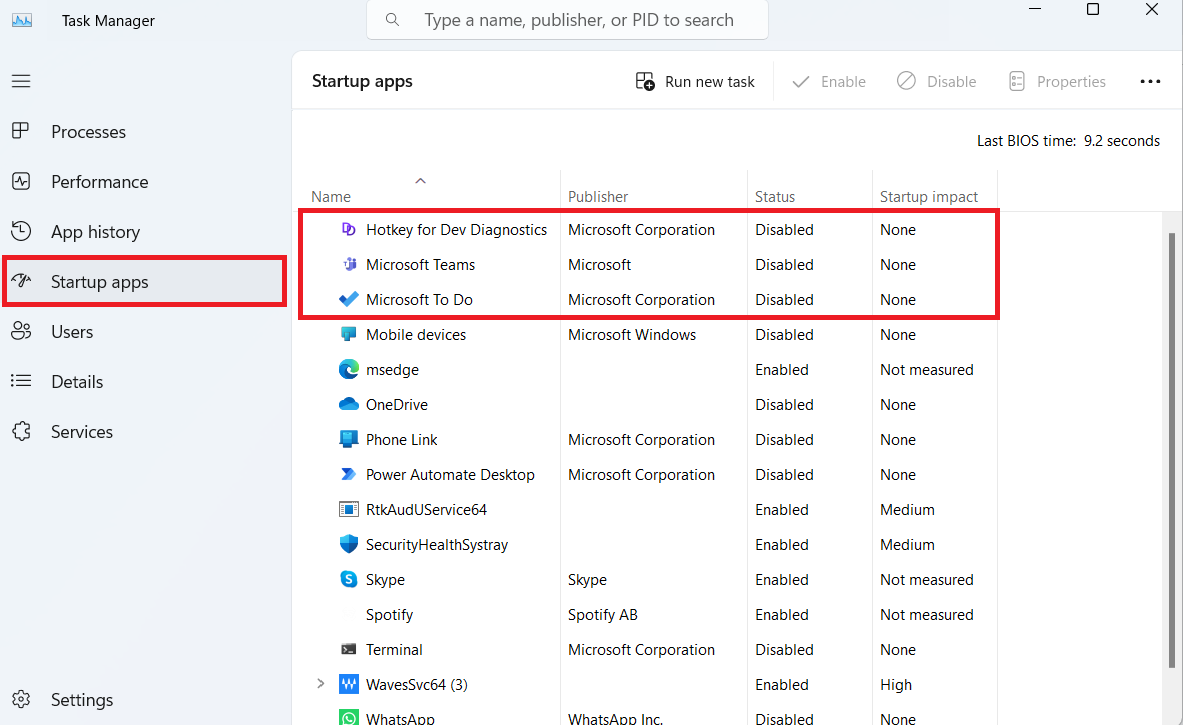Screen dimensions: 1183x725
Task: Sort by the Status column header
Action: tap(775, 196)
